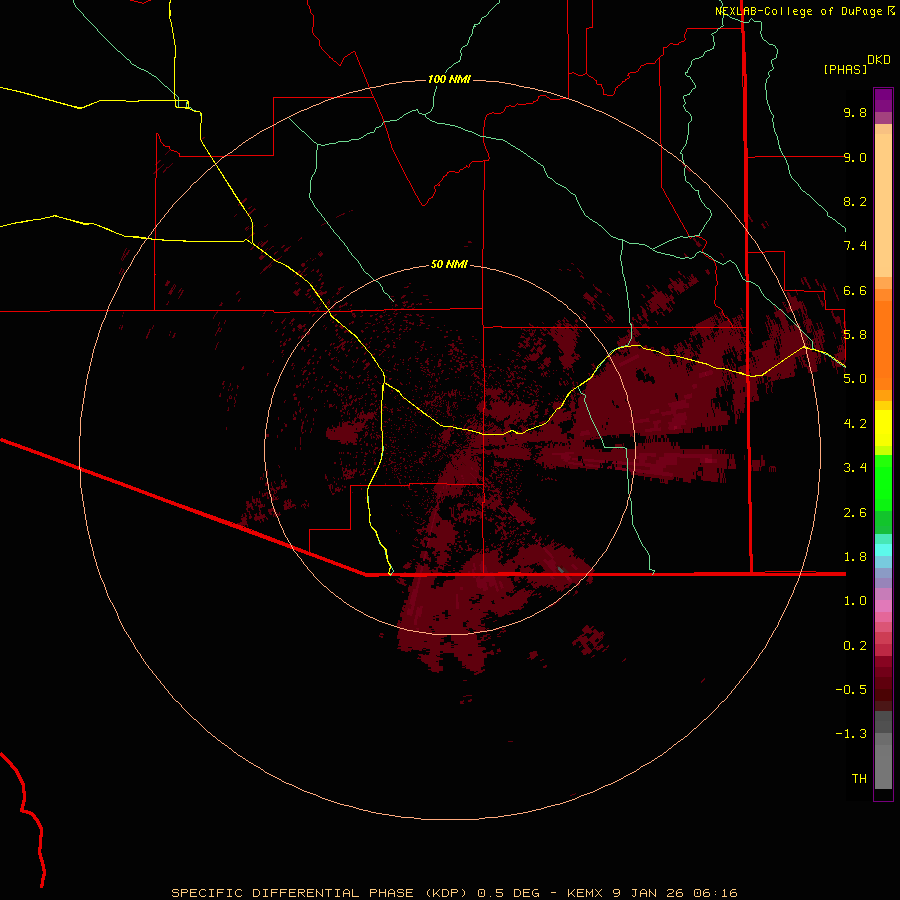Click the cyan segment of the color bar

883,550
